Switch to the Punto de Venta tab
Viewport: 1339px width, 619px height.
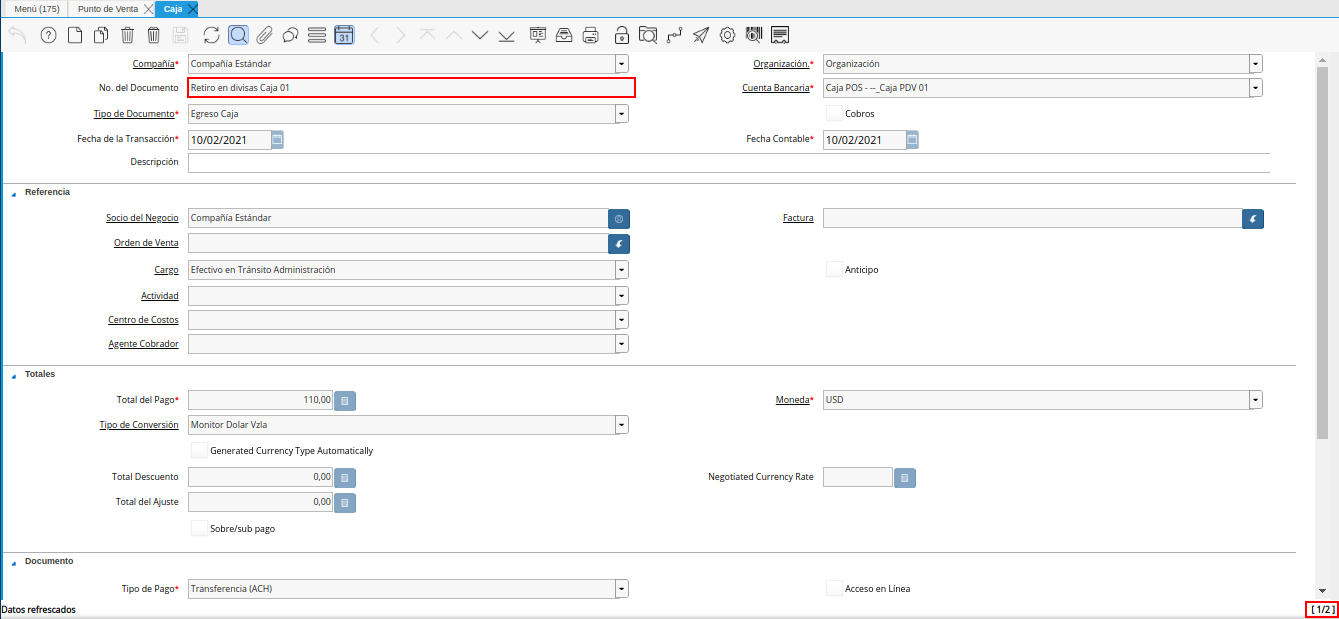click(x=107, y=9)
